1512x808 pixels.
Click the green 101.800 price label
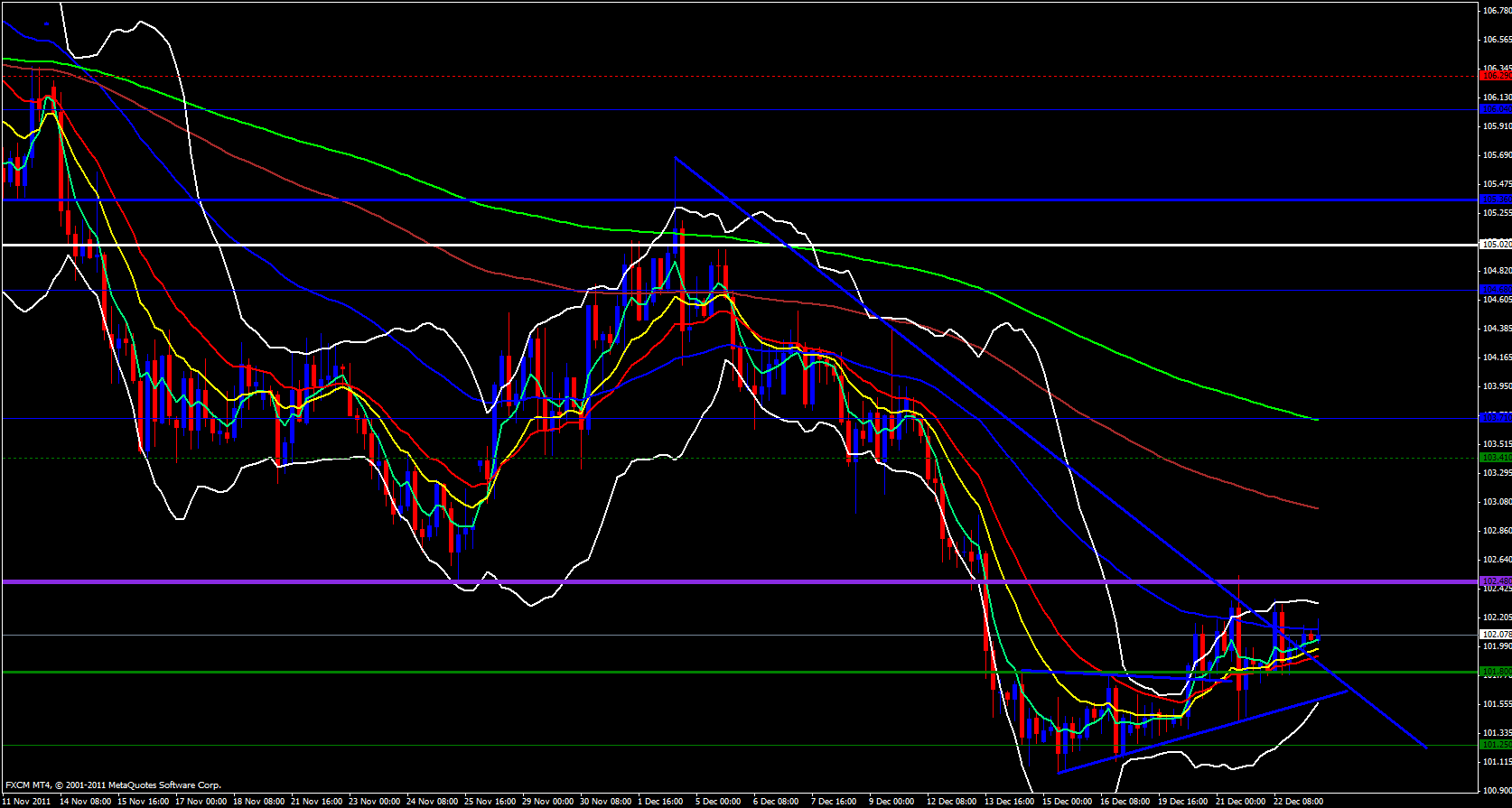pos(1496,672)
